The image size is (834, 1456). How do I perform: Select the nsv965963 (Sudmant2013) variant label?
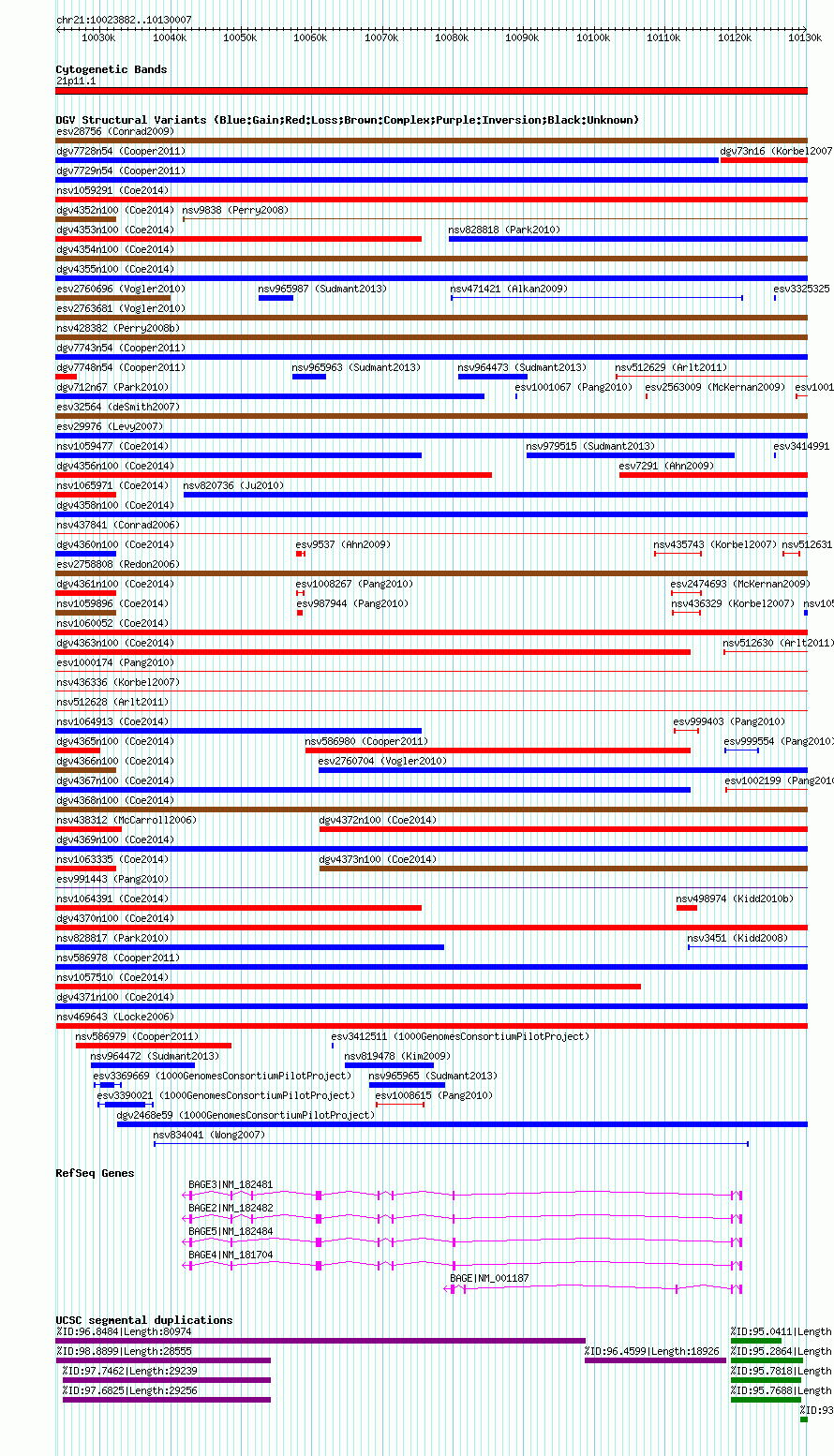click(356, 368)
